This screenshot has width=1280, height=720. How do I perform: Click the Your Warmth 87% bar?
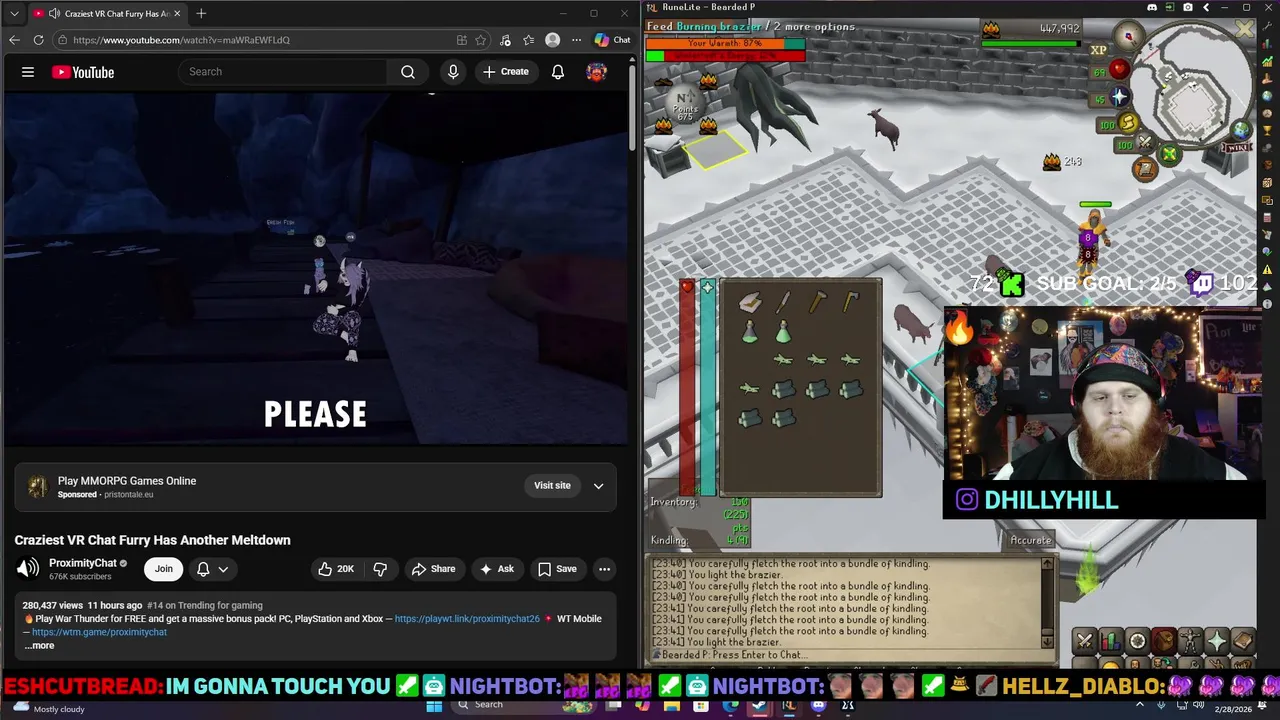point(725,44)
